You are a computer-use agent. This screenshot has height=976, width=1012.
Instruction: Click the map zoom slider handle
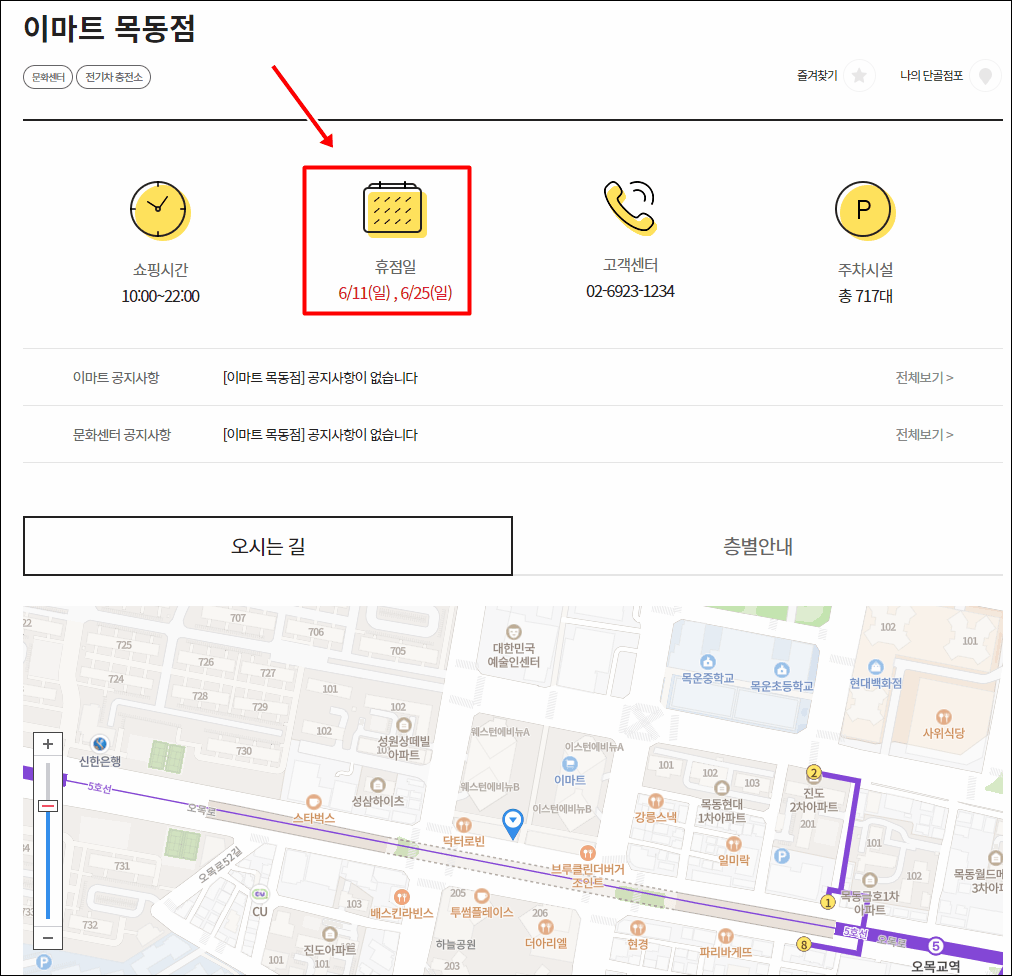point(48,806)
